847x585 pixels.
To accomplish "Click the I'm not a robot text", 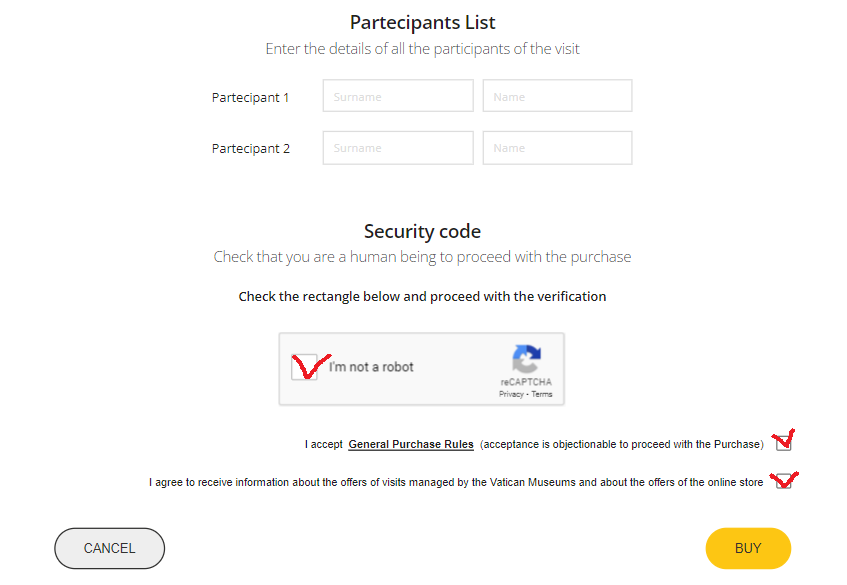I will (371, 367).
